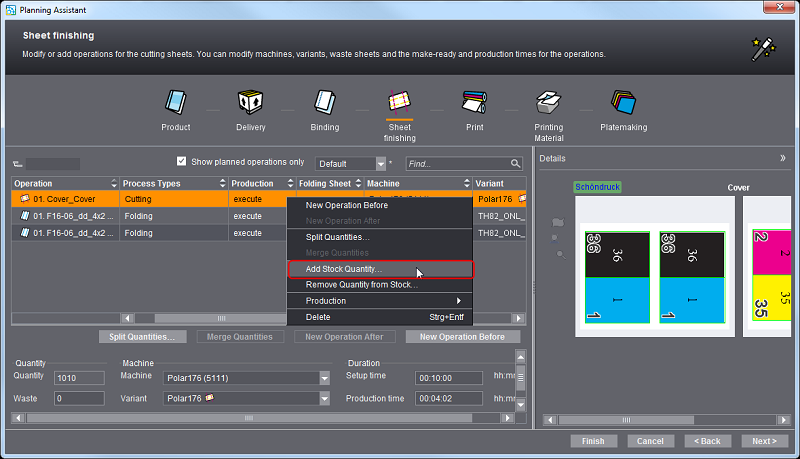
Task: Open the Default filter dropdown
Action: [380, 164]
